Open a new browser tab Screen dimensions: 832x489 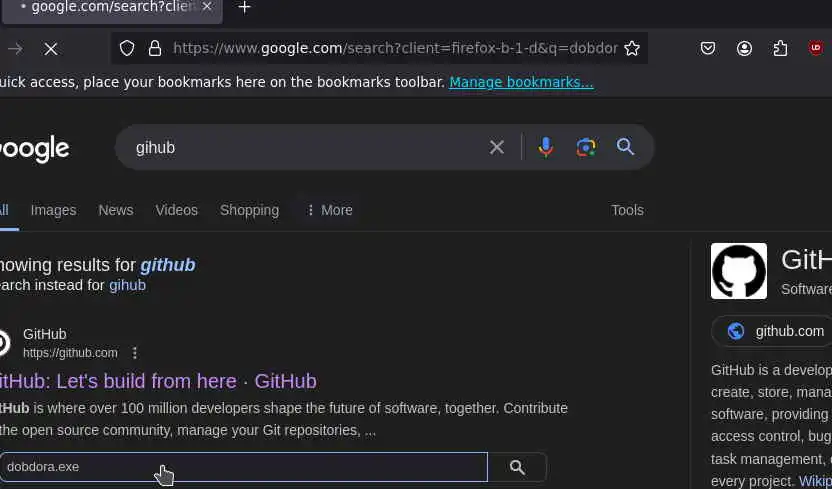click(x=244, y=7)
